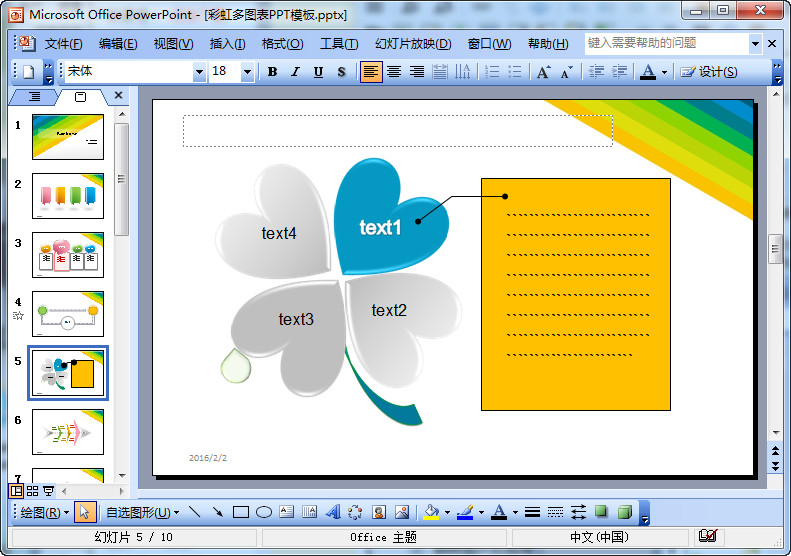Toggle Italic formatting
This screenshot has width=791, height=556.
click(295, 72)
